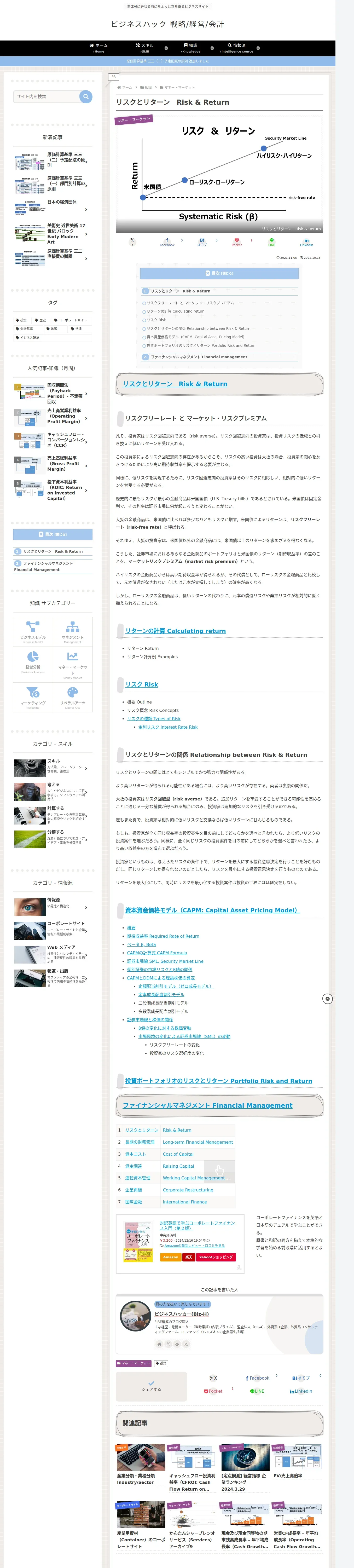Click the author's X profile icon

point(168,1344)
